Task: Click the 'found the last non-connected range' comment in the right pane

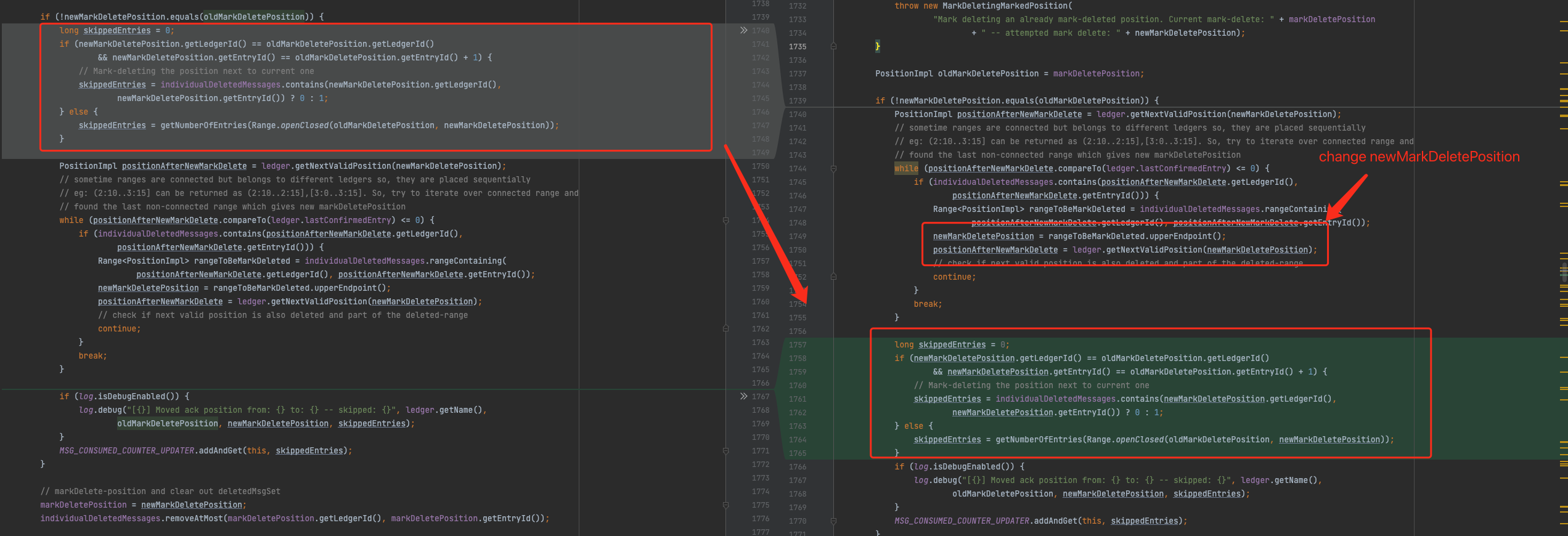Action: [x=1068, y=155]
